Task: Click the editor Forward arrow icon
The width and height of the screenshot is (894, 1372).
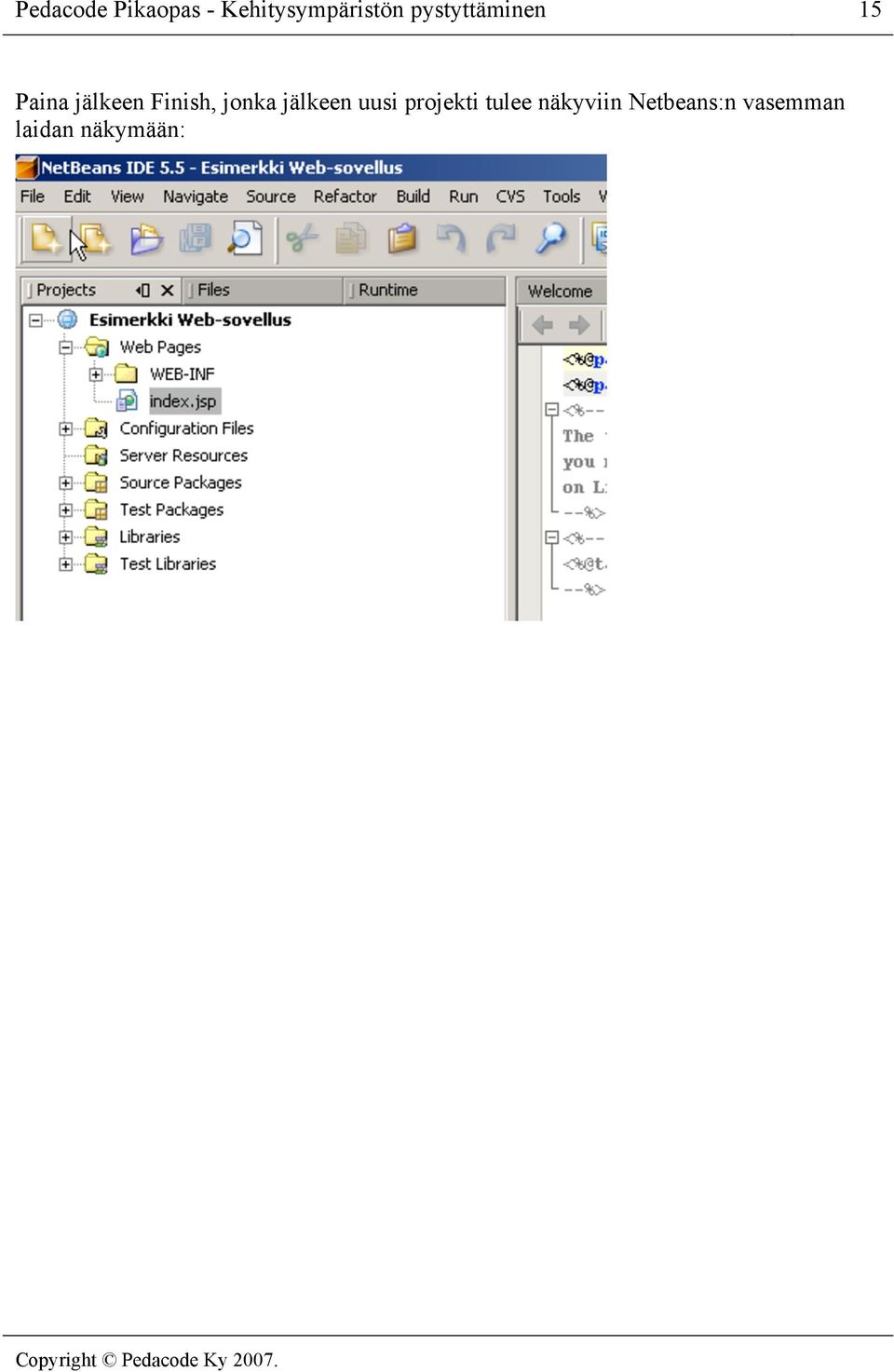Action: (579, 325)
